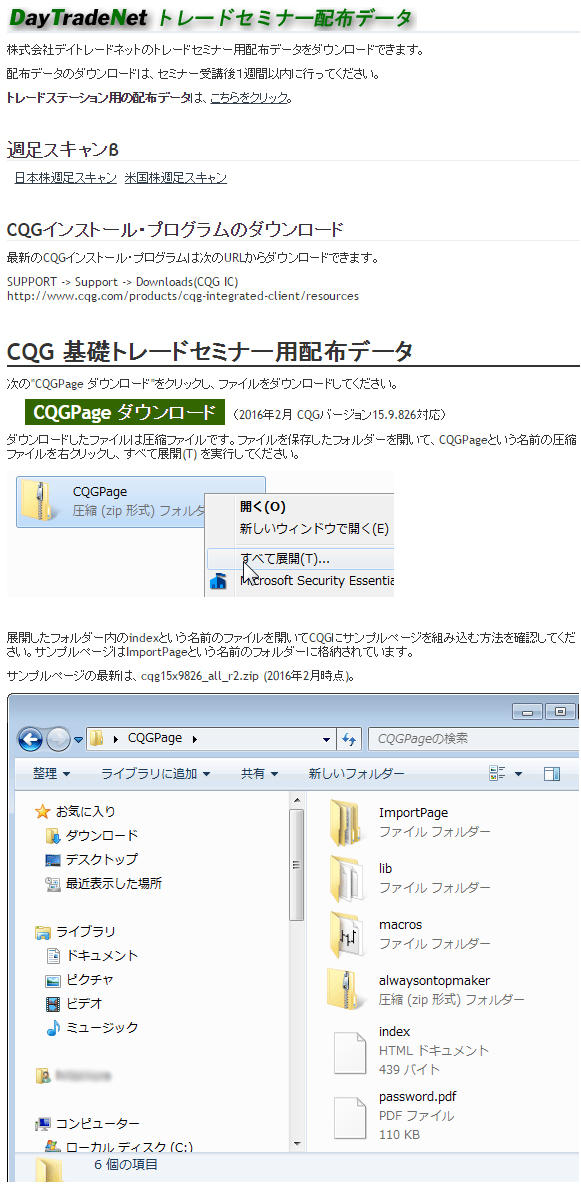
Task: Open the view options dropdown arrow
Action: 519,774
